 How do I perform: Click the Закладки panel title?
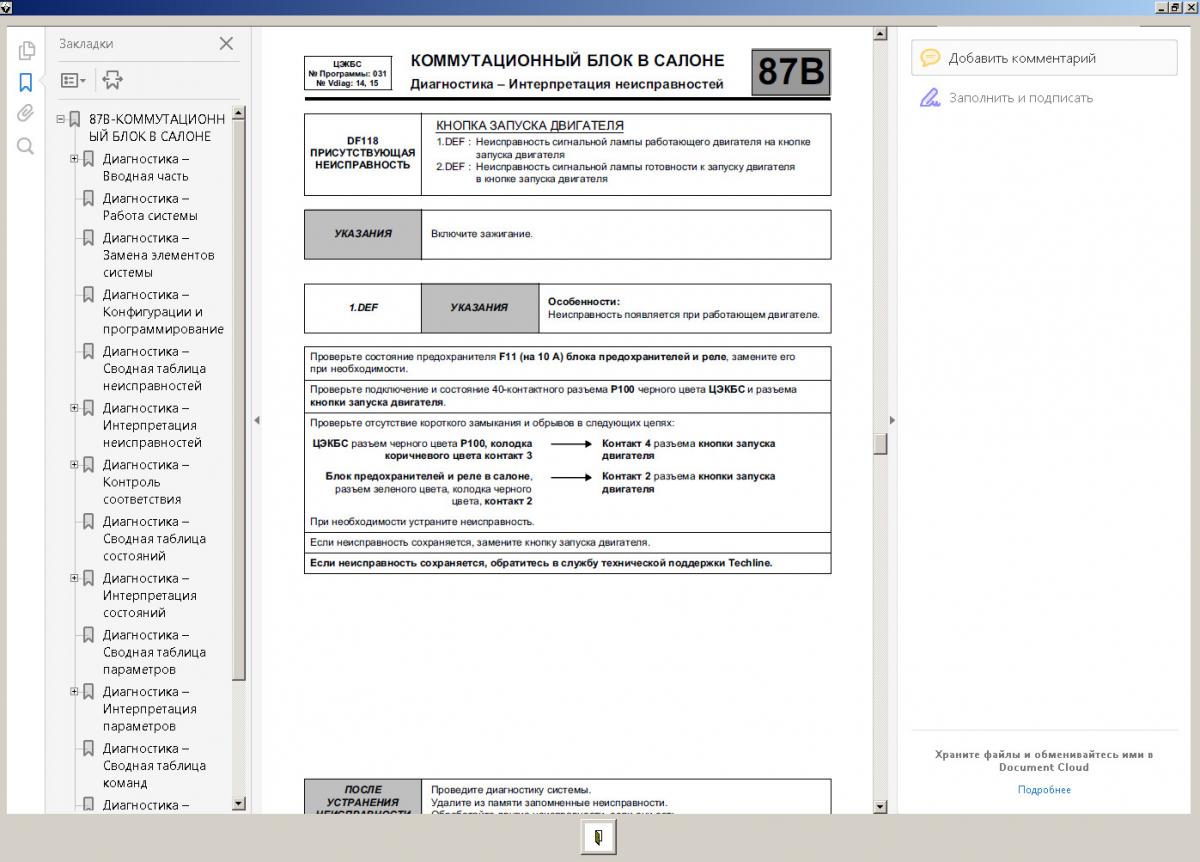86,43
